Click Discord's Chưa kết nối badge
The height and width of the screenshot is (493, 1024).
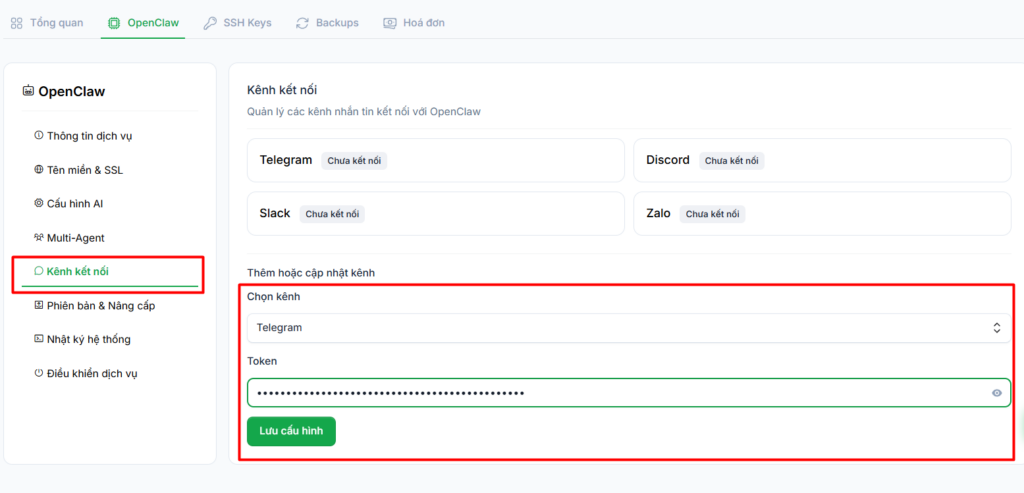coord(732,161)
